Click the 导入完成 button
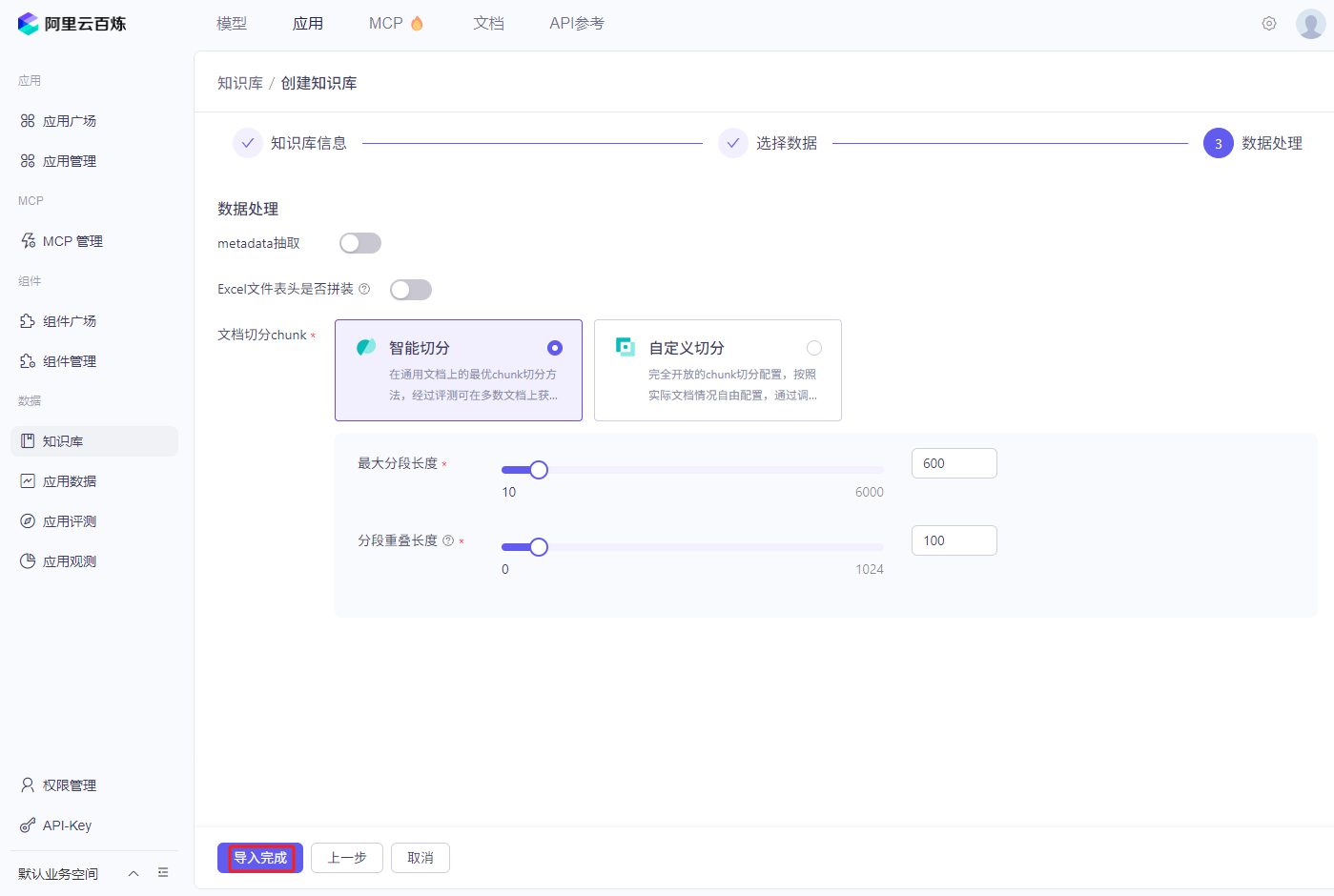Screen dimensions: 1334x896 260,858
